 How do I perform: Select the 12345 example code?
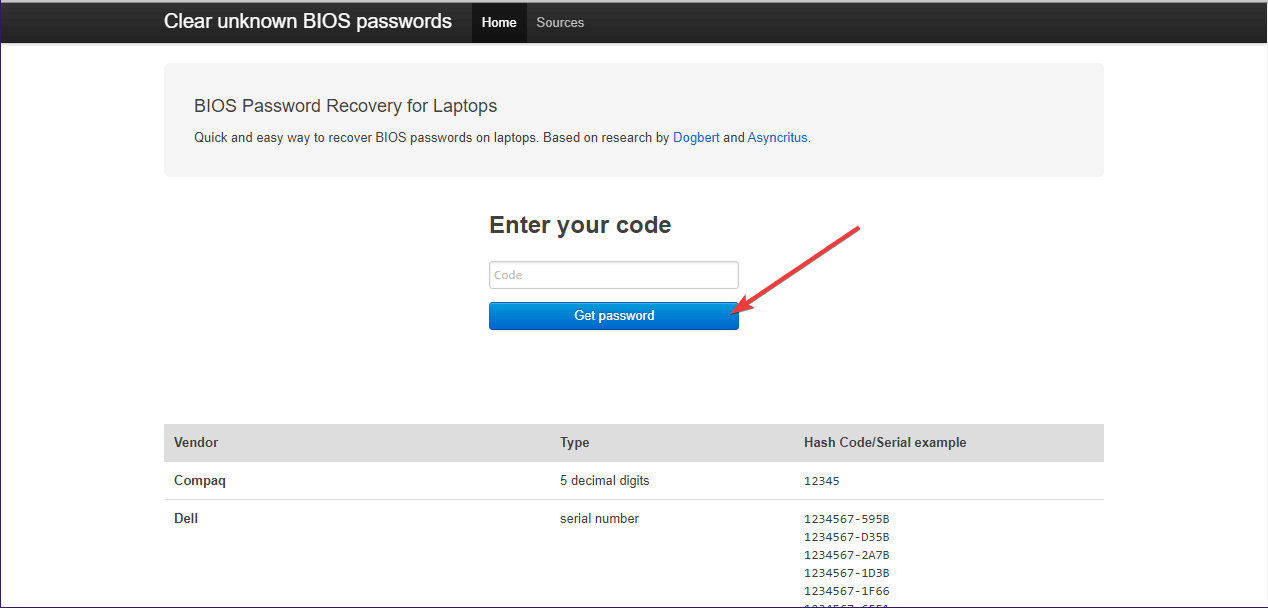[822, 481]
